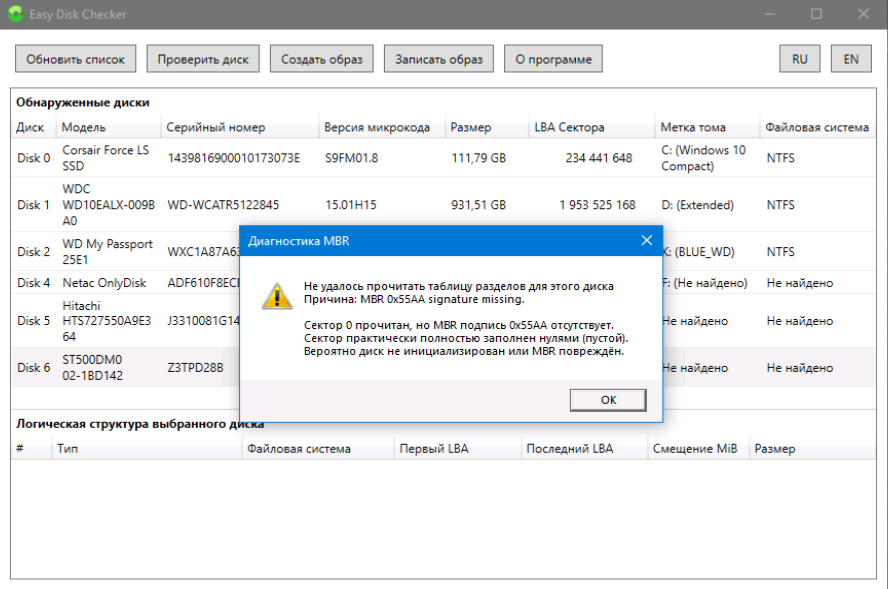The image size is (888, 589).
Task: Click the Размер column header in disk list
Action: pos(471,127)
